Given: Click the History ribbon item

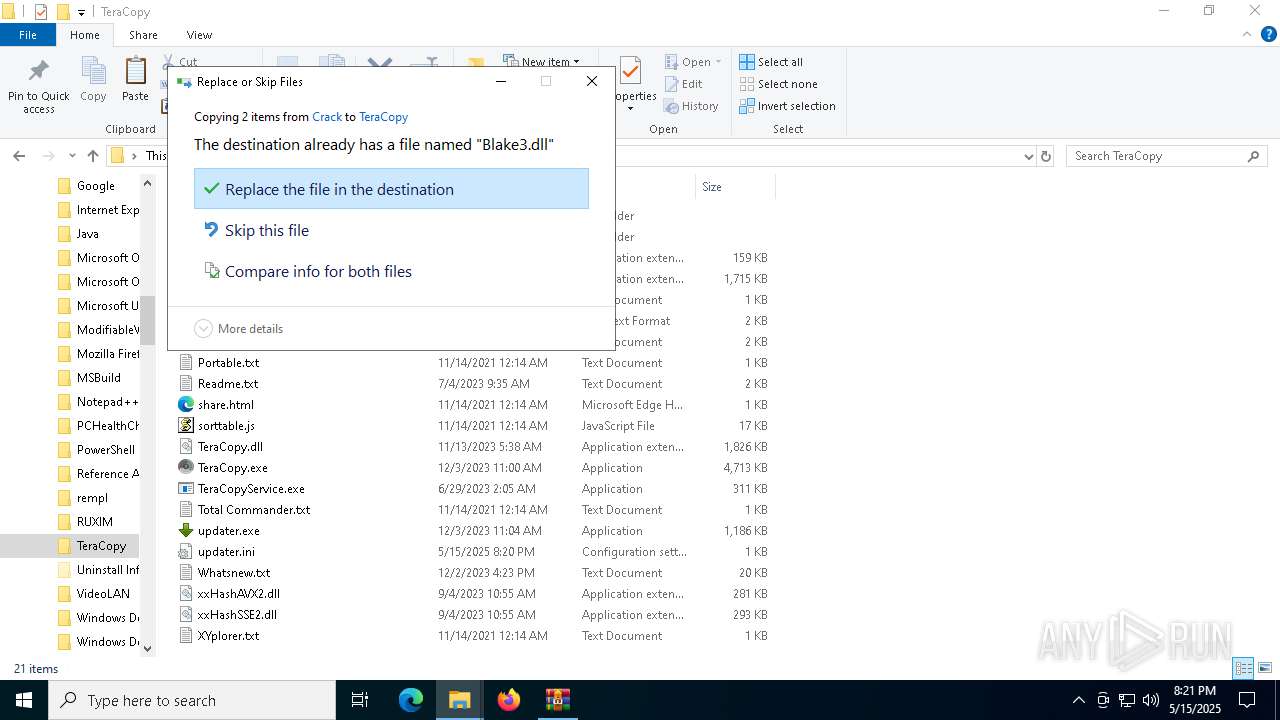Looking at the screenshot, I should pos(691,106).
